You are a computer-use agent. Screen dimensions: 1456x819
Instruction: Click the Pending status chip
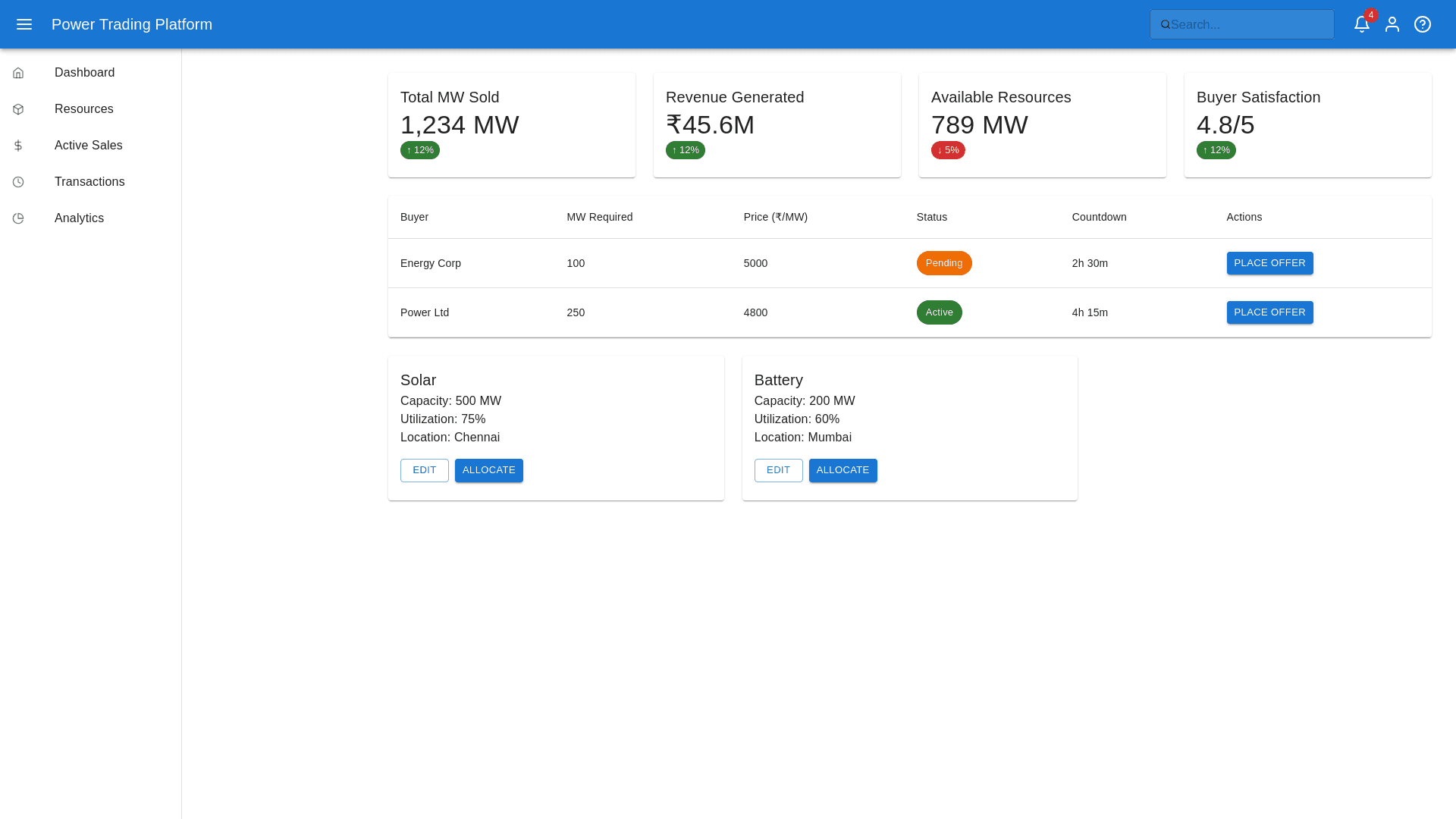[943, 263]
